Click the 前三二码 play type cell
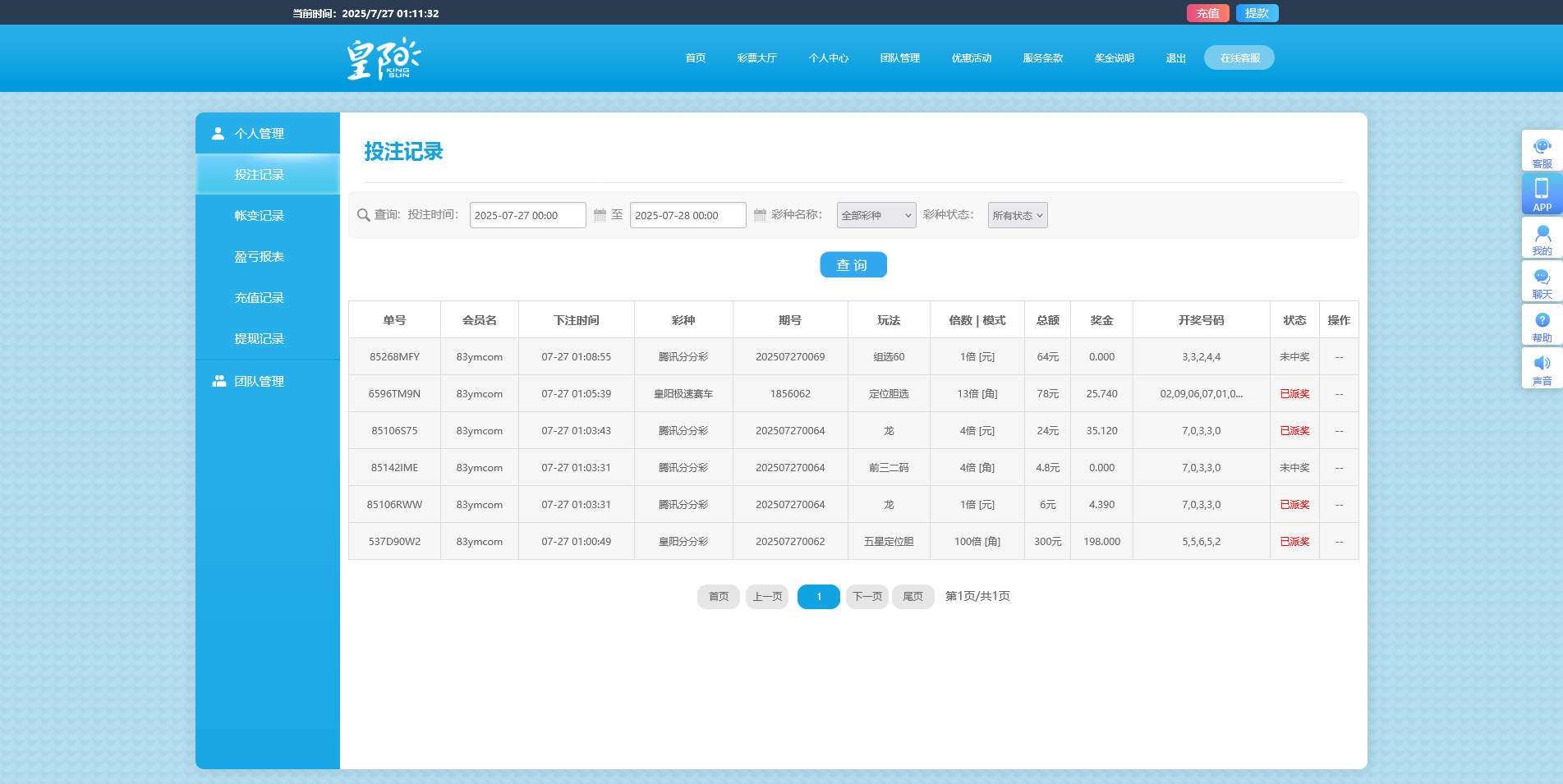Viewport: 1563px width, 784px height. tap(889, 468)
